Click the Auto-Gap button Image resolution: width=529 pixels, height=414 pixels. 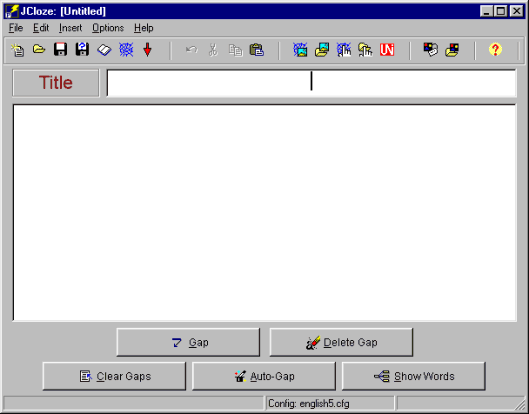point(264,376)
